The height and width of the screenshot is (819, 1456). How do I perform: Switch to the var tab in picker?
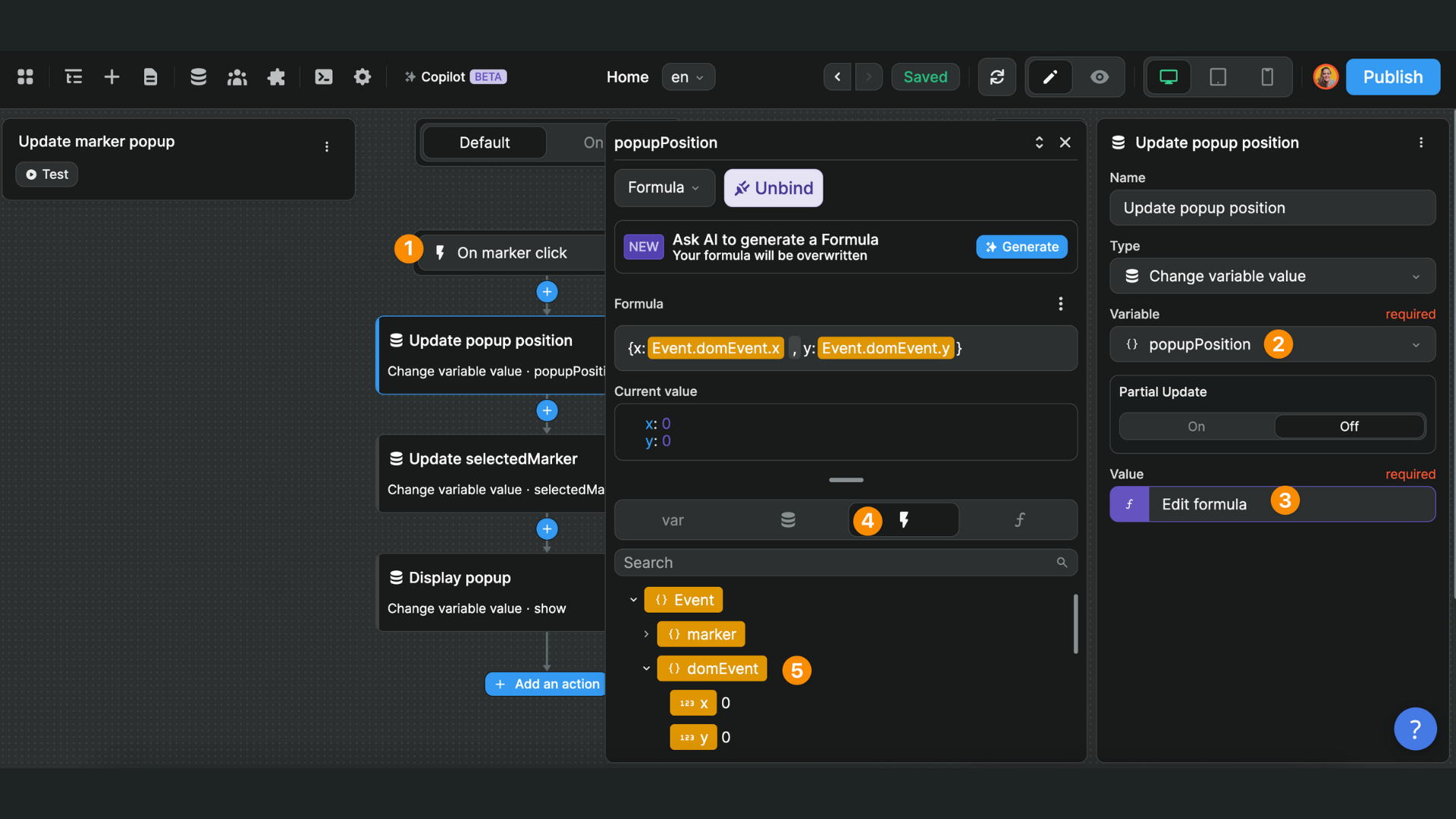pyautogui.click(x=673, y=520)
